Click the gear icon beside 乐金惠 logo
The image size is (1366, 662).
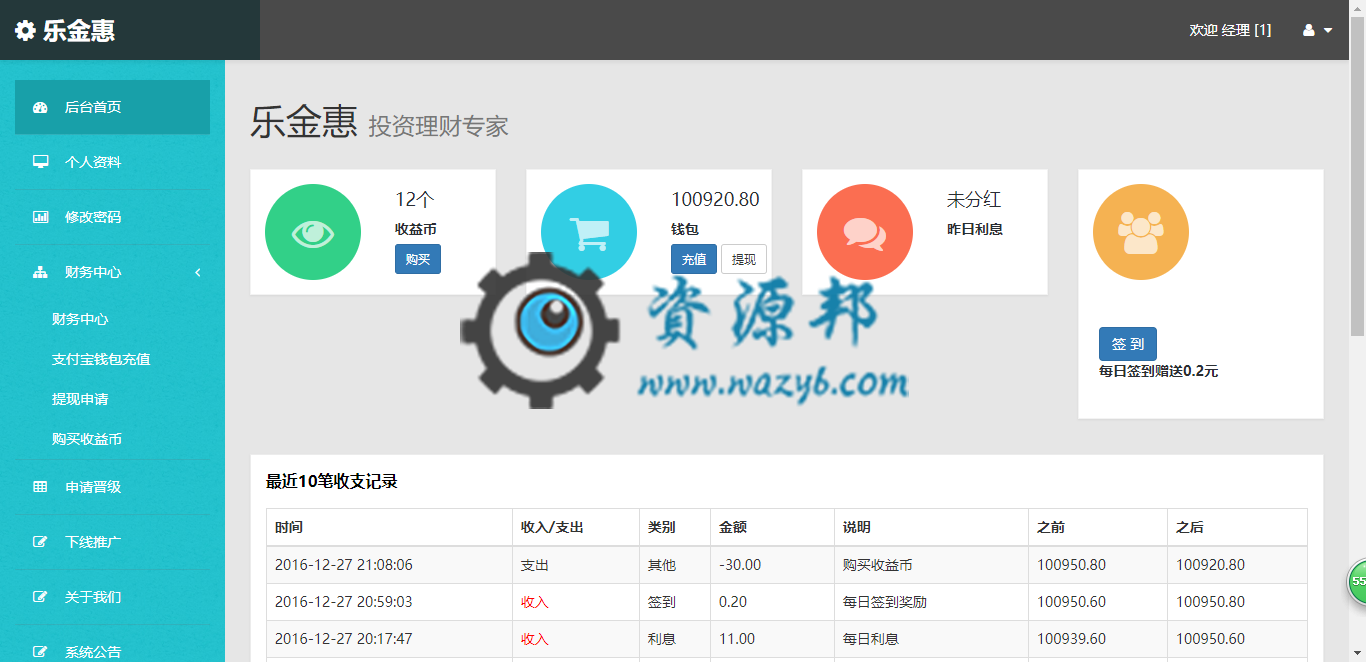(x=25, y=30)
